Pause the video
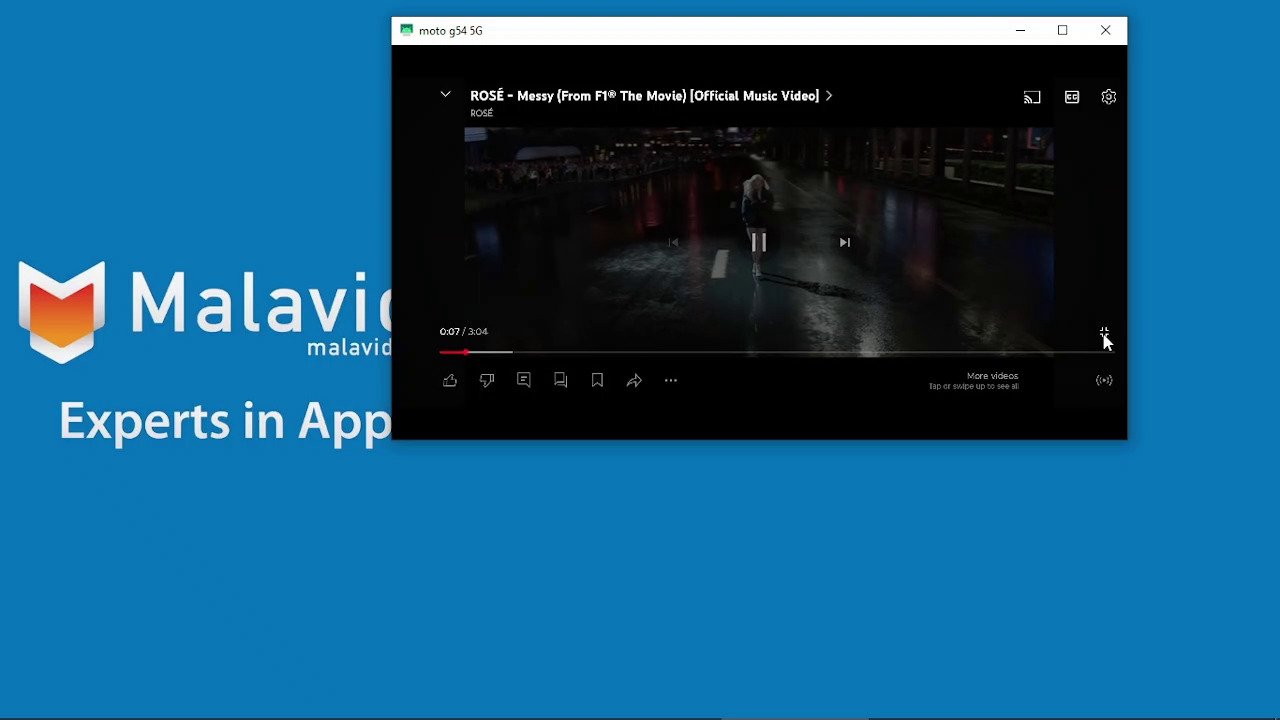1280x720 pixels. point(759,242)
